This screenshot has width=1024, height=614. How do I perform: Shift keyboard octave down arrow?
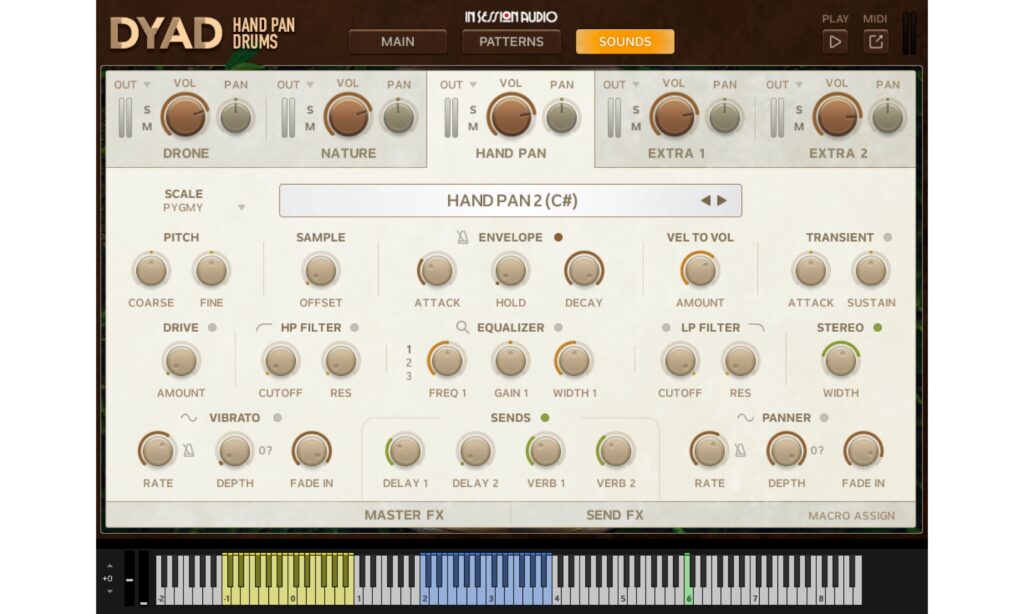(110, 591)
